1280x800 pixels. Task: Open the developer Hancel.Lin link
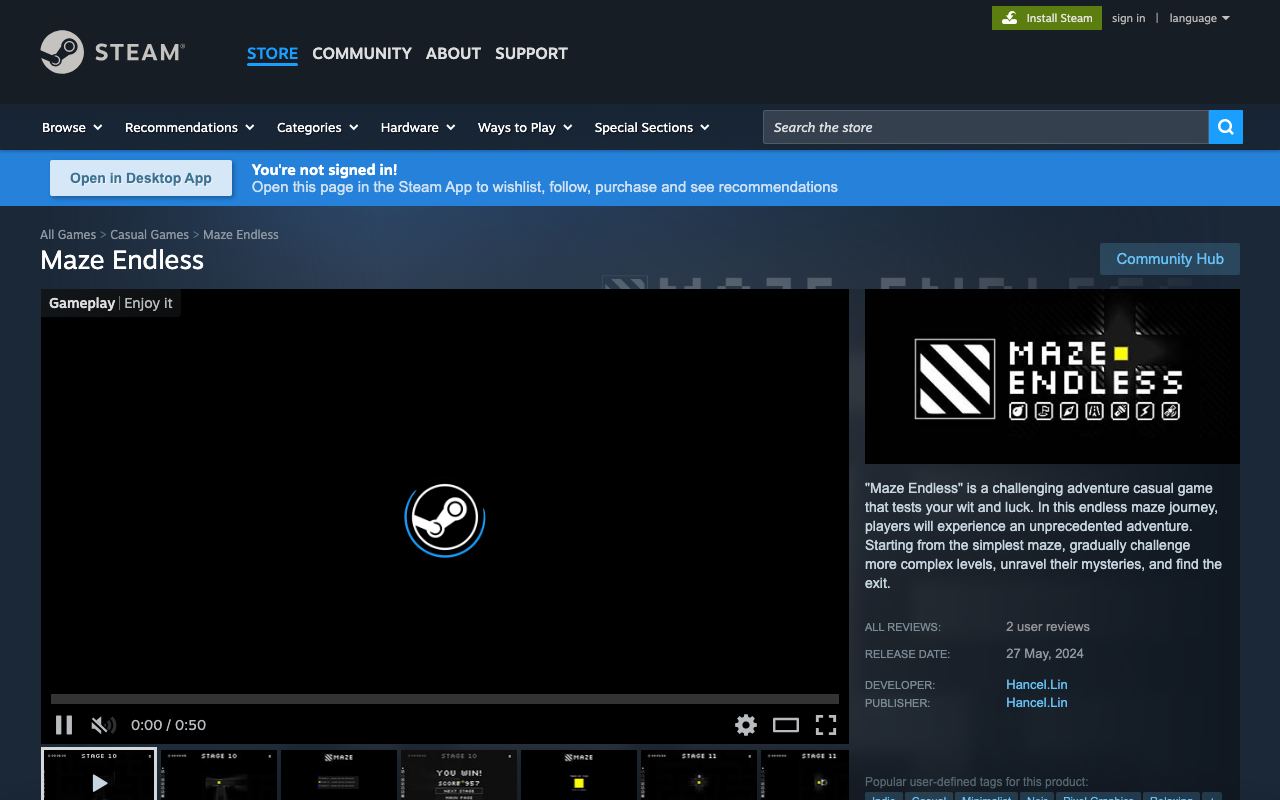pos(1037,685)
